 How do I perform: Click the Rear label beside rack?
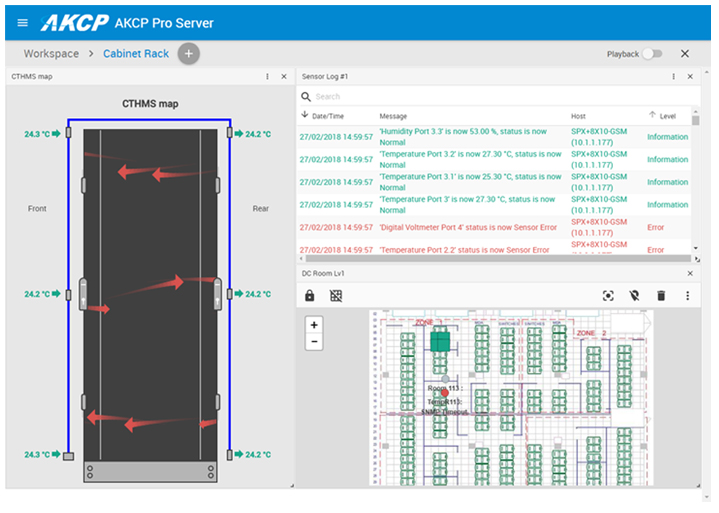[x=260, y=209]
